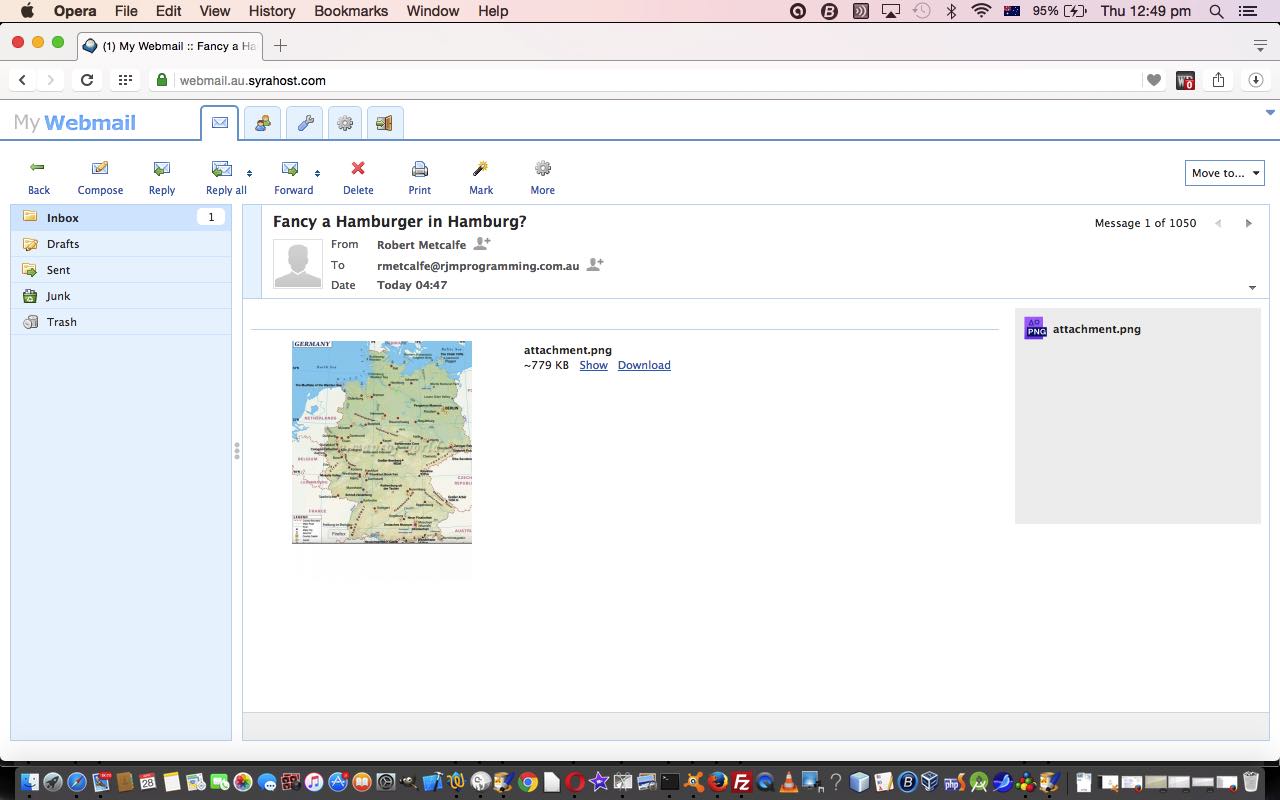This screenshot has width=1280, height=800.
Task: Open the Settings gear tab icon
Action: click(345, 123)
